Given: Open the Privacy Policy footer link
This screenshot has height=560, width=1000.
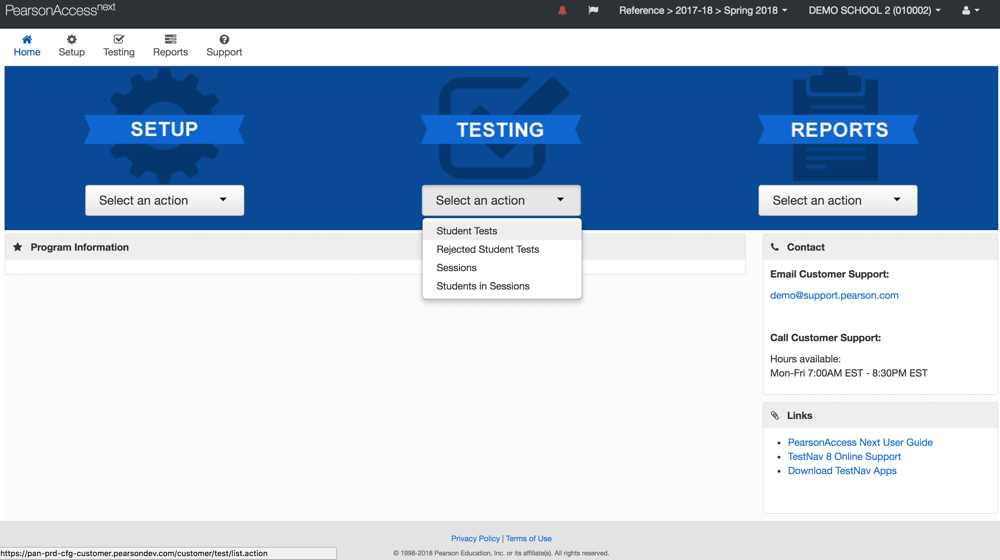Looking at the screenshot, I should pyautogui.click(x=475, y=539).
